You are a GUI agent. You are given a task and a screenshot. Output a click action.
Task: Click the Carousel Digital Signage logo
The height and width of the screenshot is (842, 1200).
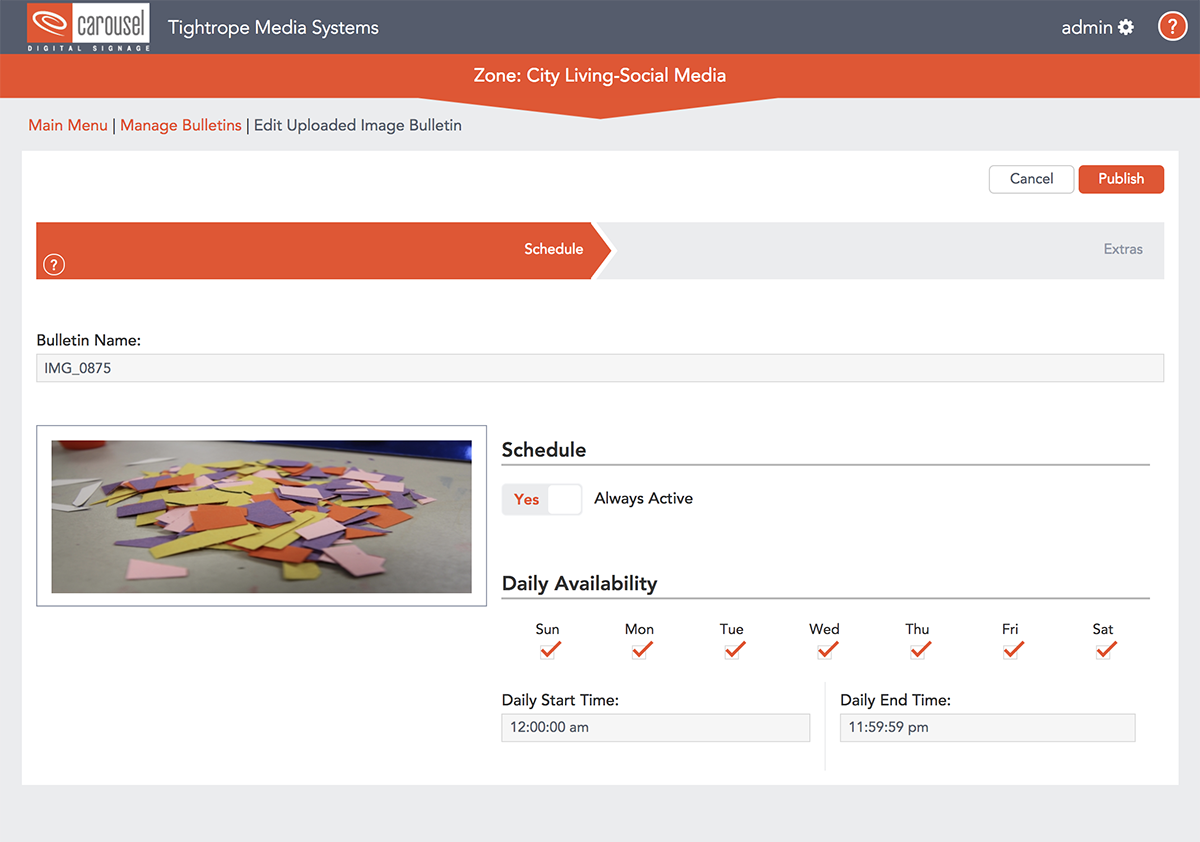tap(89, 27)
